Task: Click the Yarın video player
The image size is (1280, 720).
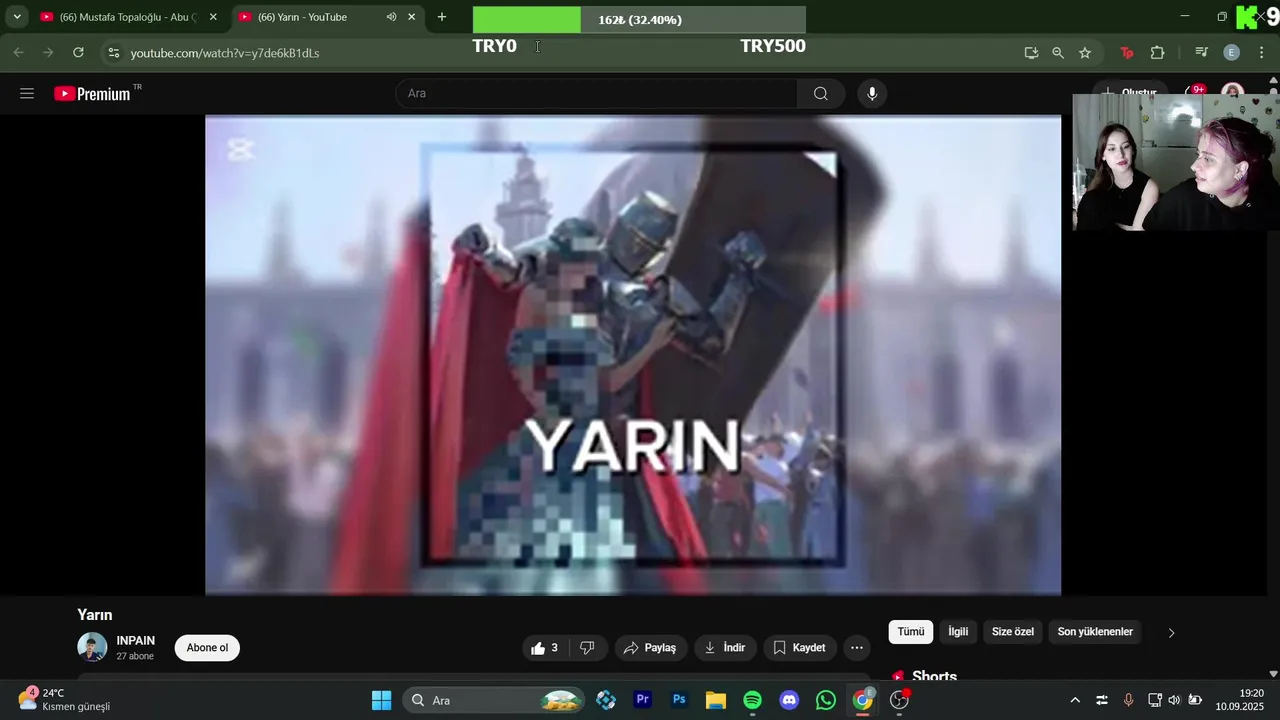Action: tap(633, 355)
